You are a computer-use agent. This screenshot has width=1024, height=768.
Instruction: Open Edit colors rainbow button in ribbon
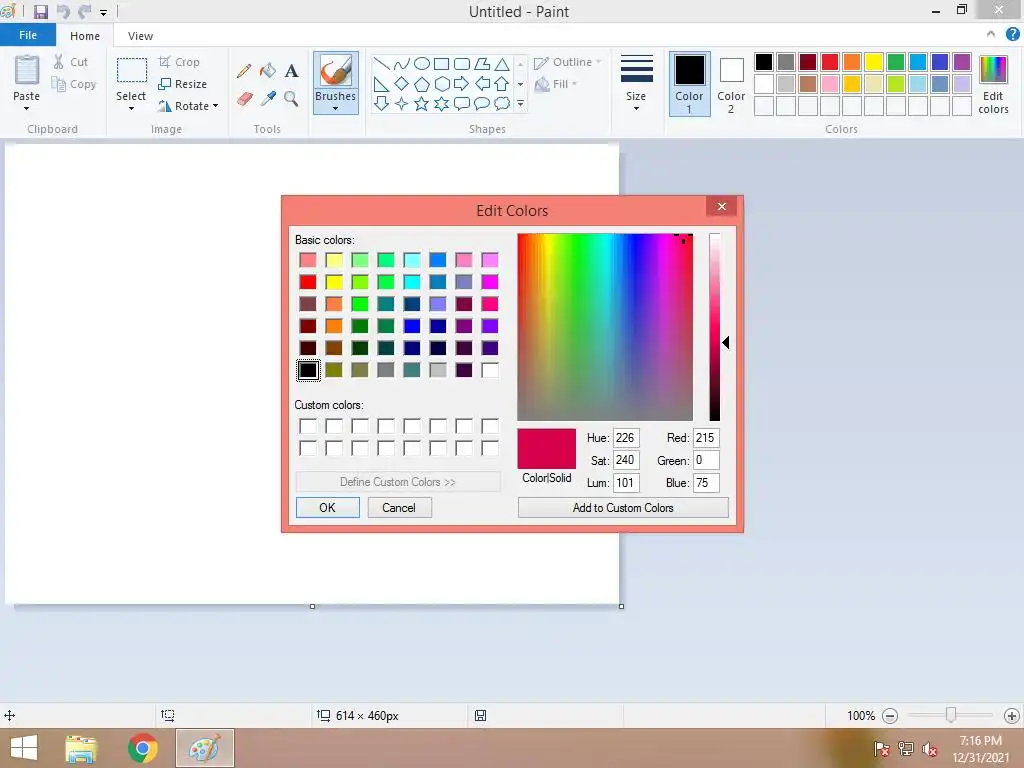pyautogui.click(x=993, y=84)
